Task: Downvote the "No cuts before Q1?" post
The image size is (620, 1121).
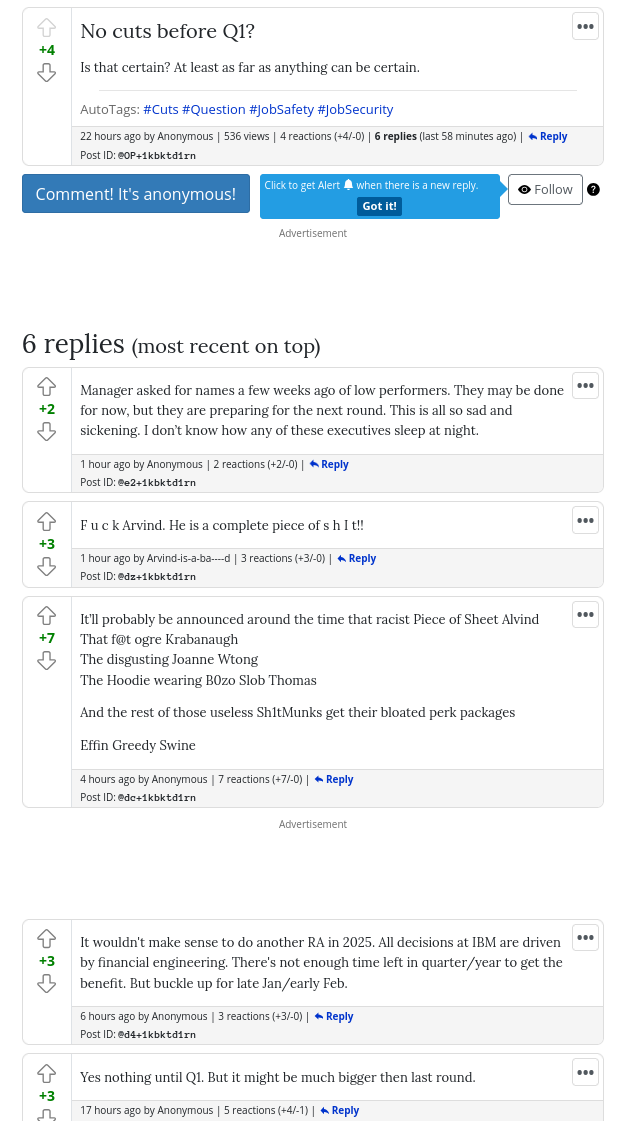Action: [x=46, y=72]
